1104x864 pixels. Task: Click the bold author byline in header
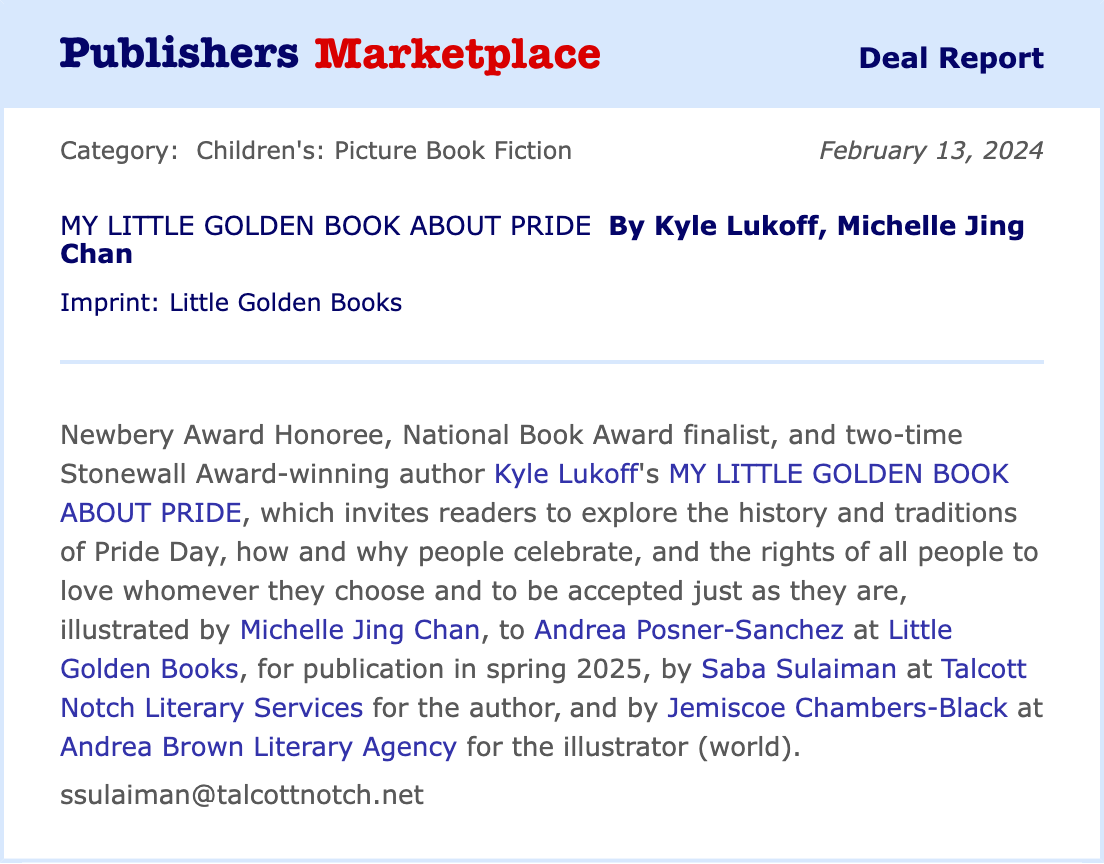tap(816, 227)
